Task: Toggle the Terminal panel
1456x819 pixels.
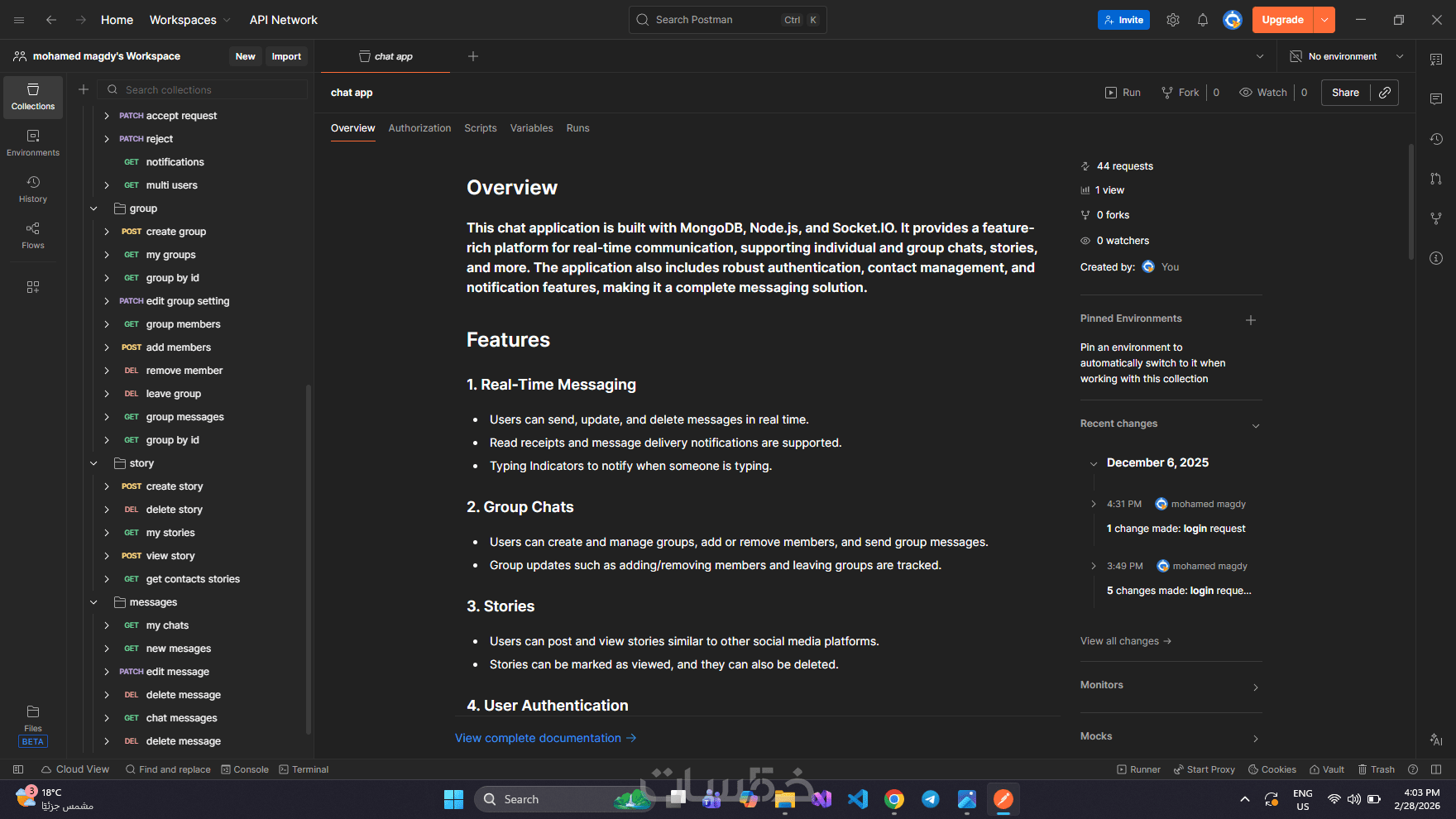Action: pyautogui.click(x=304, y=769)
